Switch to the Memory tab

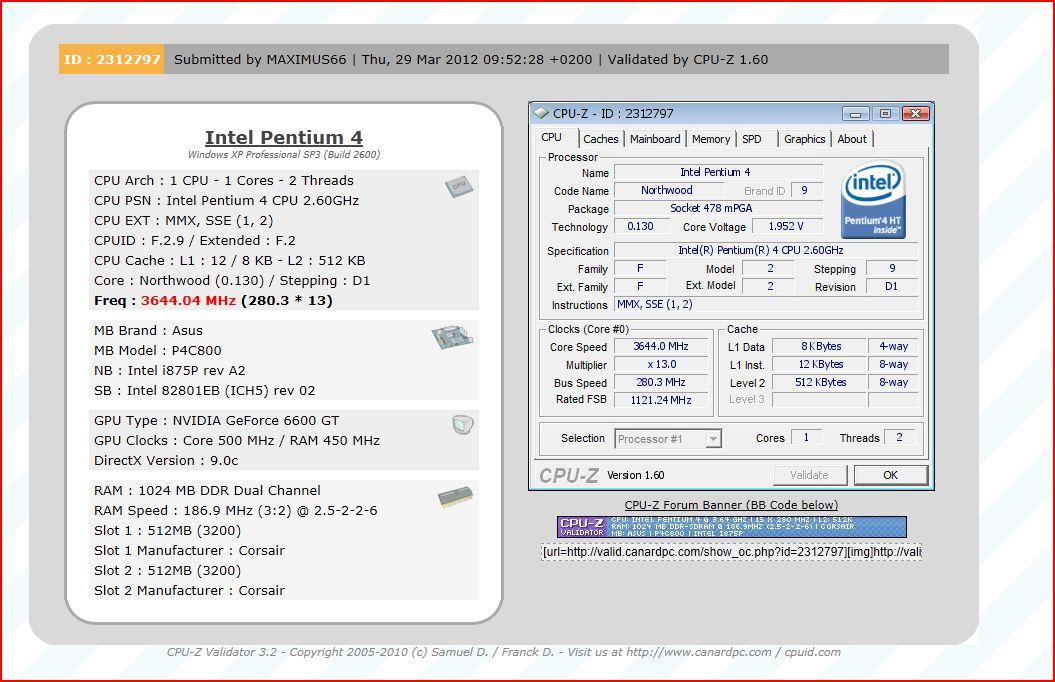pos(711,139)
